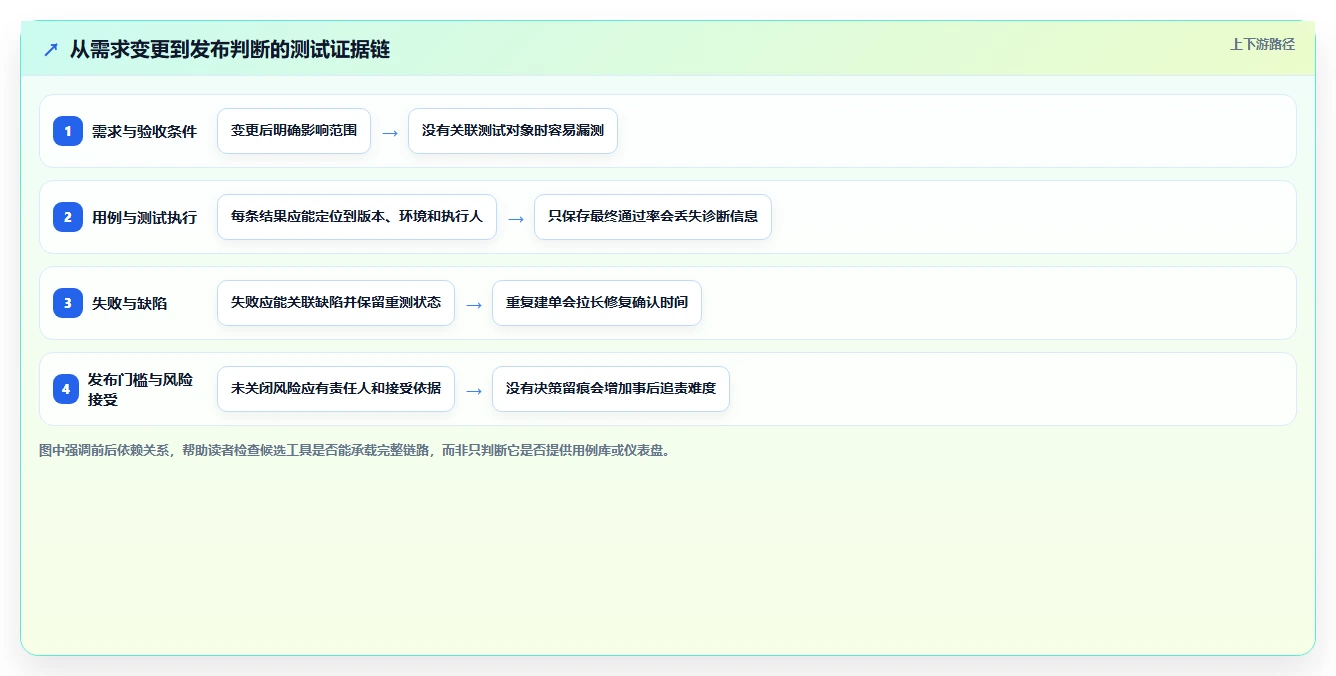This screenshot has width=1336, height=676.
Task: Click the footer caption starting 图中强调前后依赖关系
Action: [354, 450]
